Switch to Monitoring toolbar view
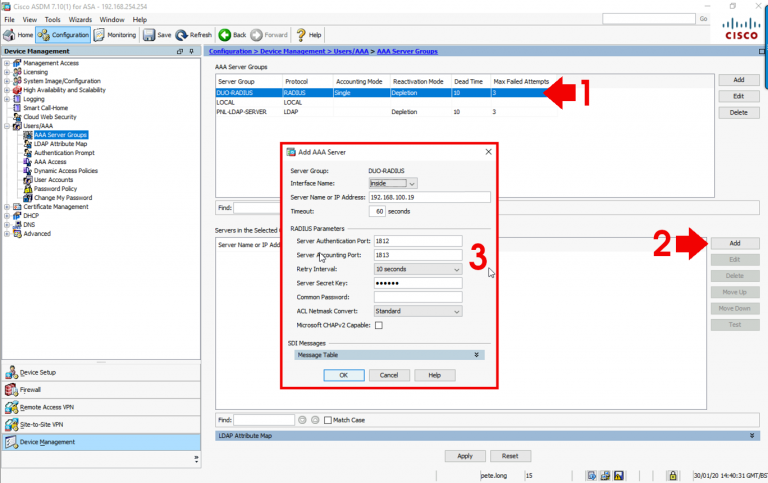 [115, 35]
